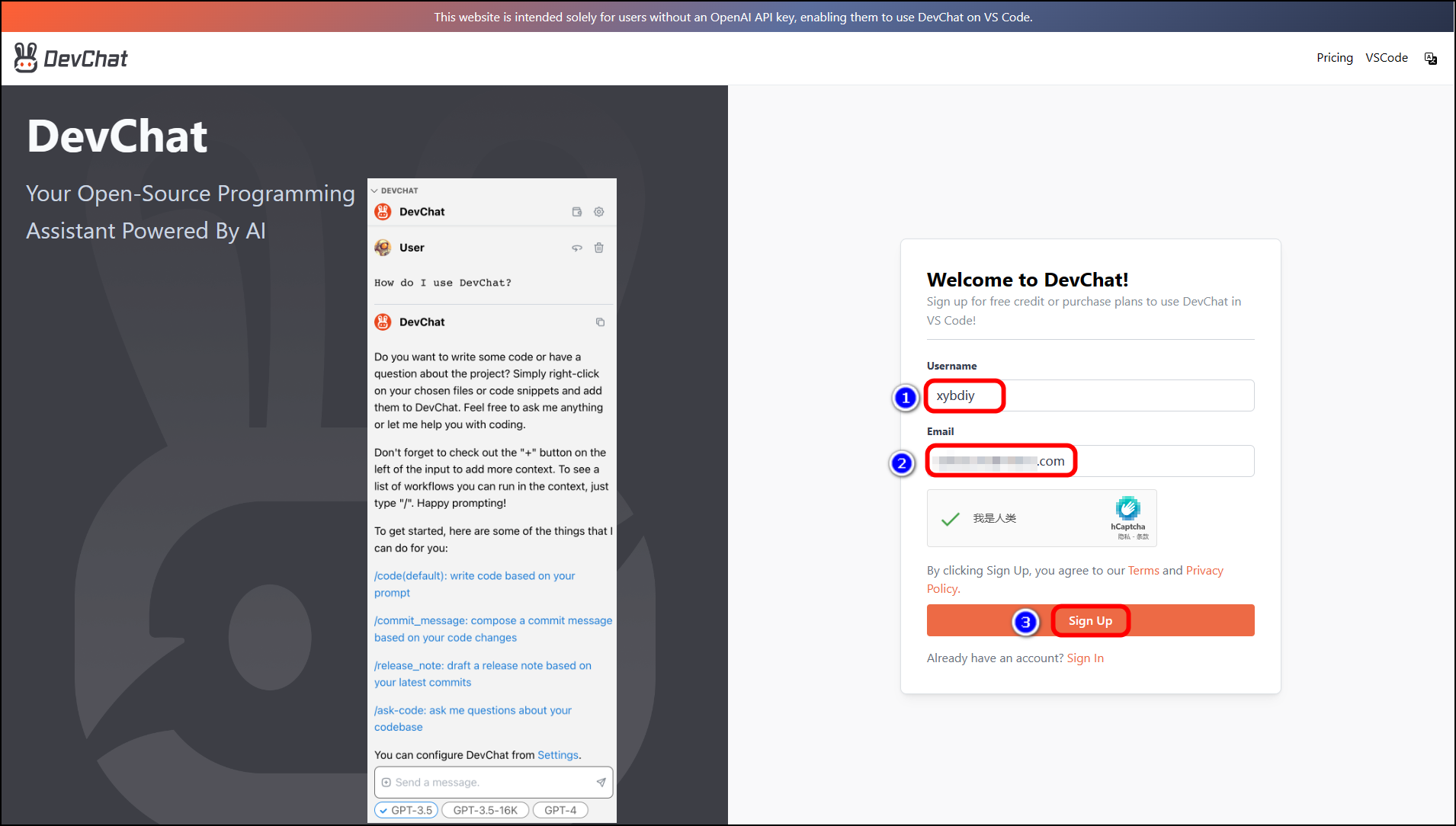Screen dimensions: 1456x826
Task: Click the Send a message input box
Action: coord(493,783)
